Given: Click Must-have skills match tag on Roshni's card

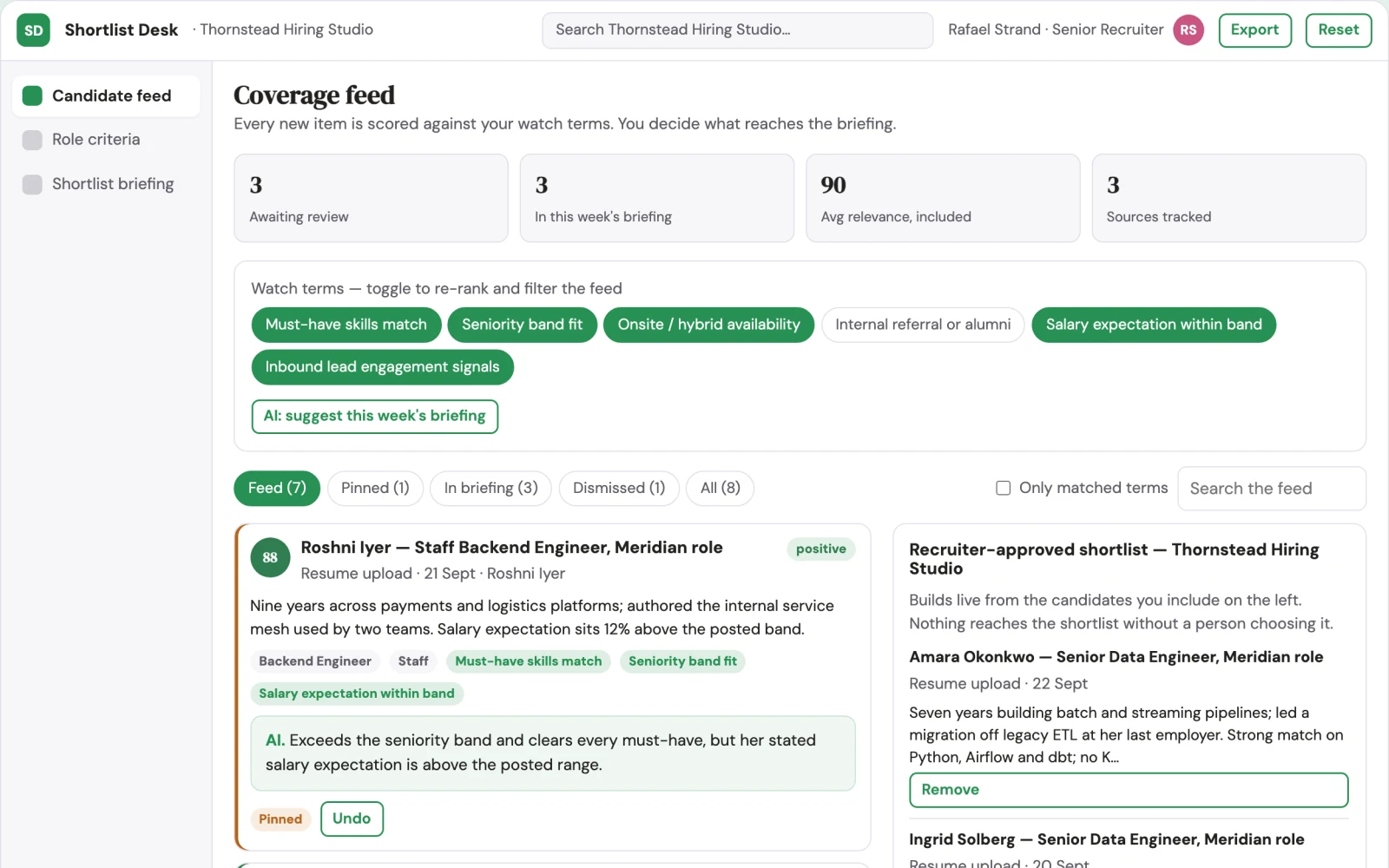Looking at the screenshot, I should [529, 661].
